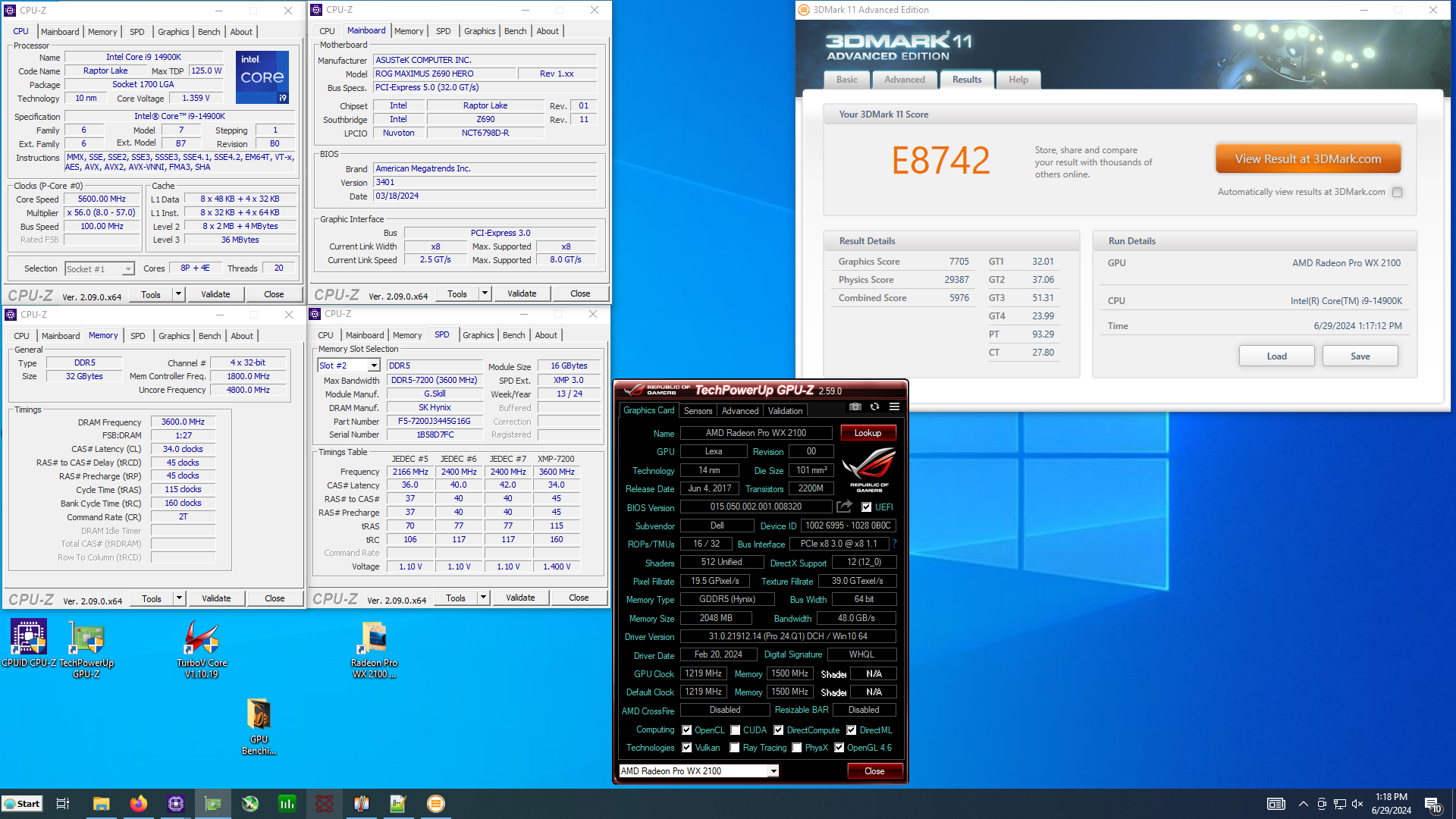This screenshot has width=1456, height=819.
Task: Click the notepad with pencil taskbar icon
Action: (398, 804)
